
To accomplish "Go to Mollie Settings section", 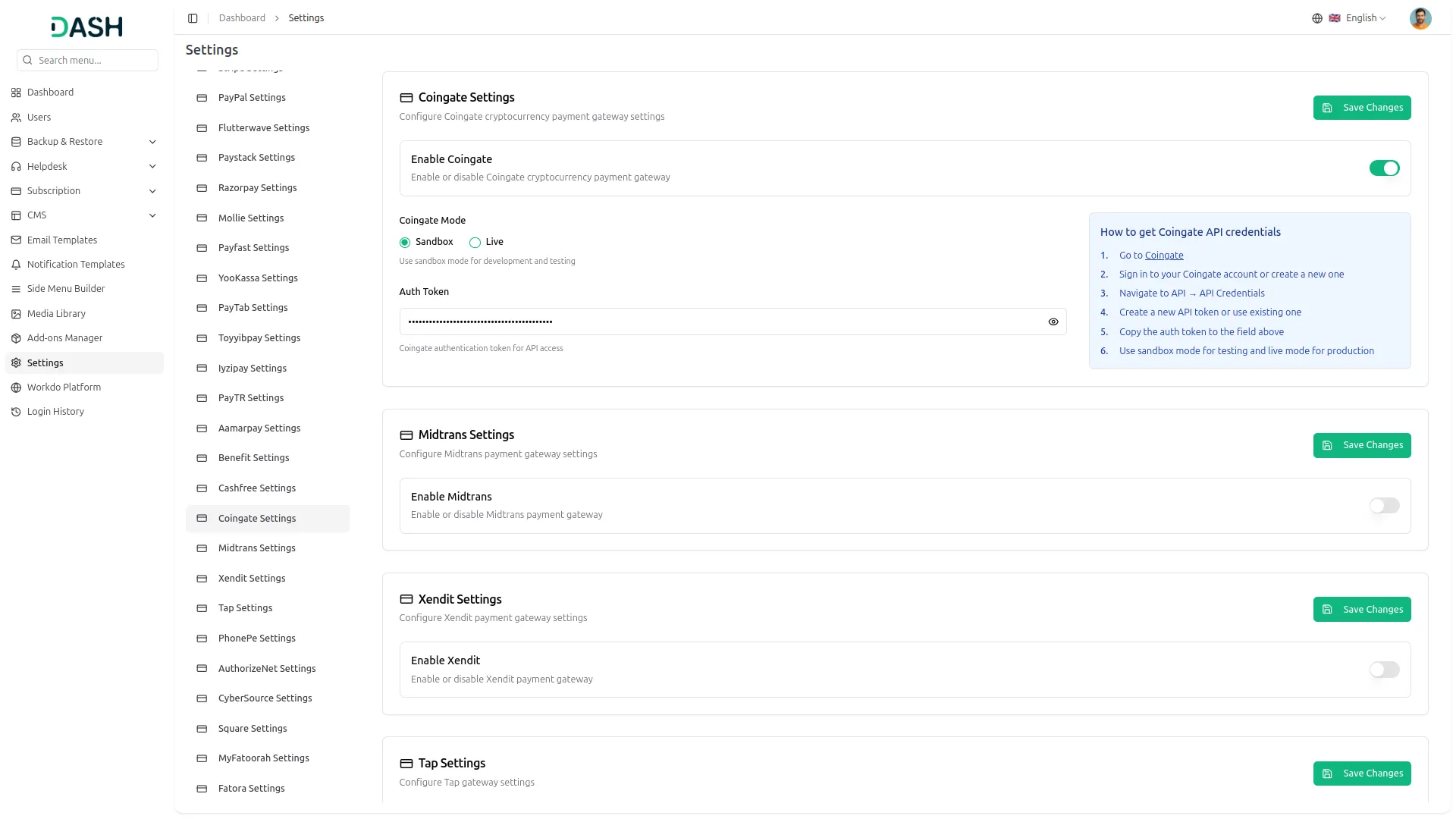I will point(268,218).
